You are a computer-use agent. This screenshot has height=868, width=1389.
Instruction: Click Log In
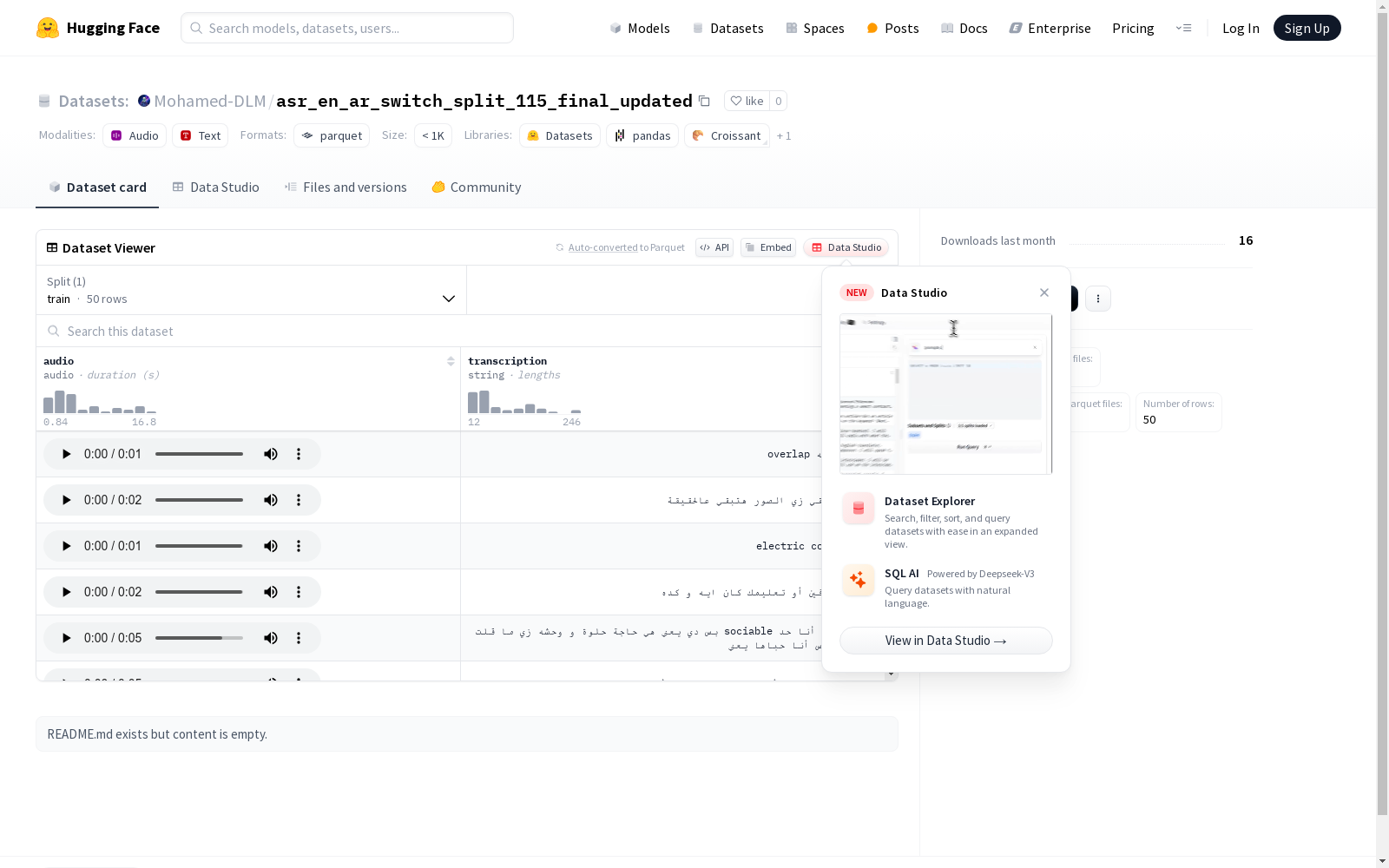(x=1241, y=28)
